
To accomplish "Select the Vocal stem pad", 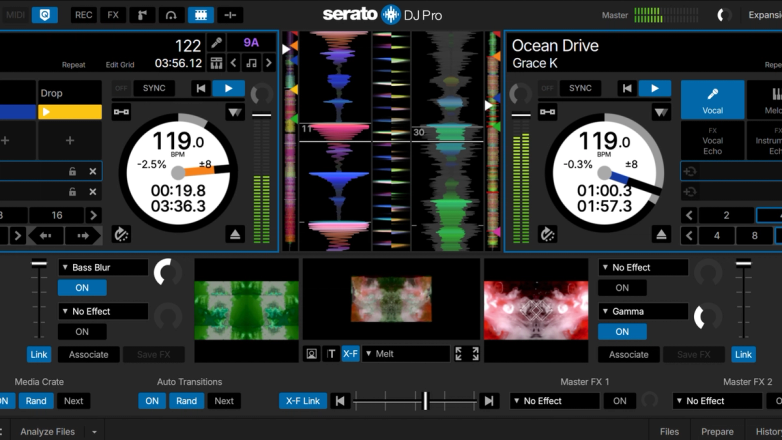I will pos(713,100).
